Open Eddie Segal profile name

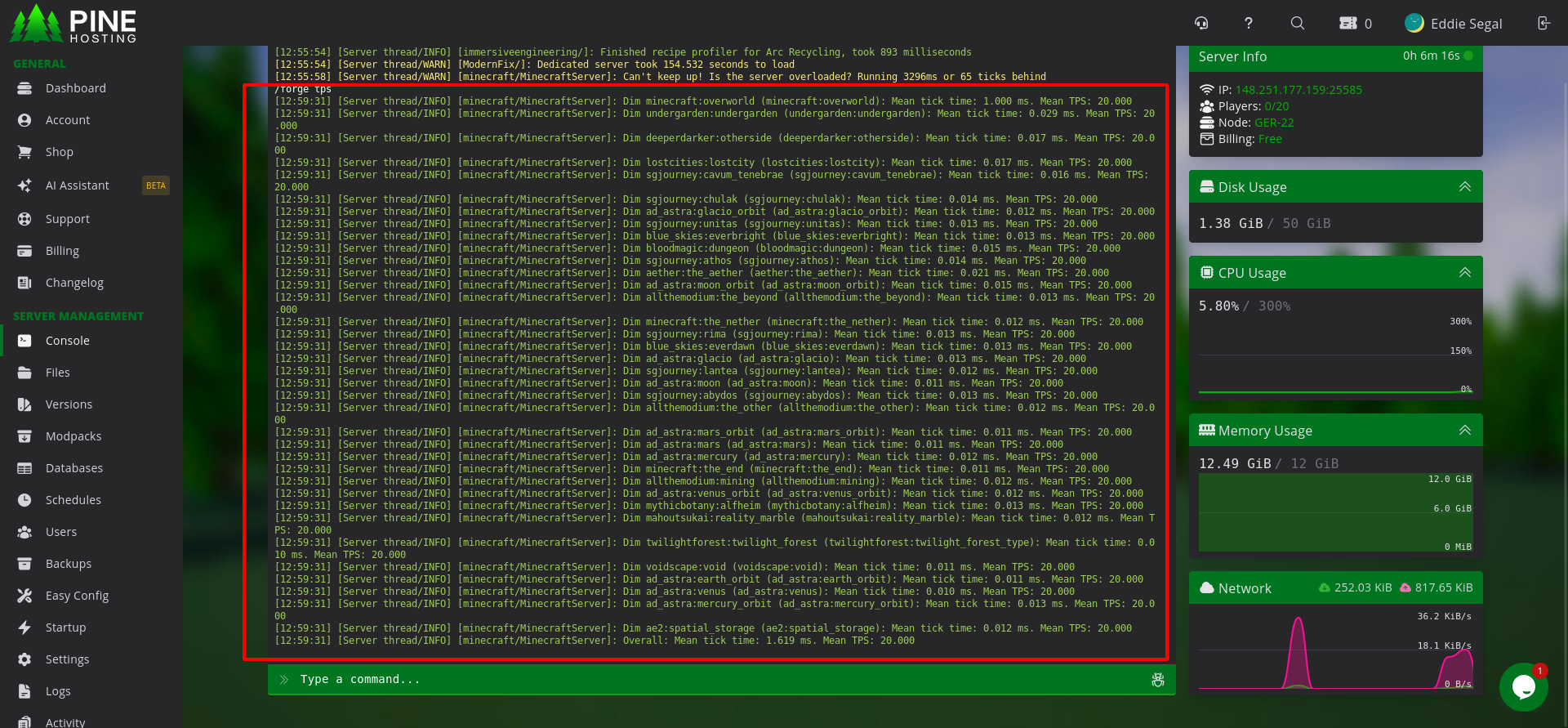click(1466, 24)
